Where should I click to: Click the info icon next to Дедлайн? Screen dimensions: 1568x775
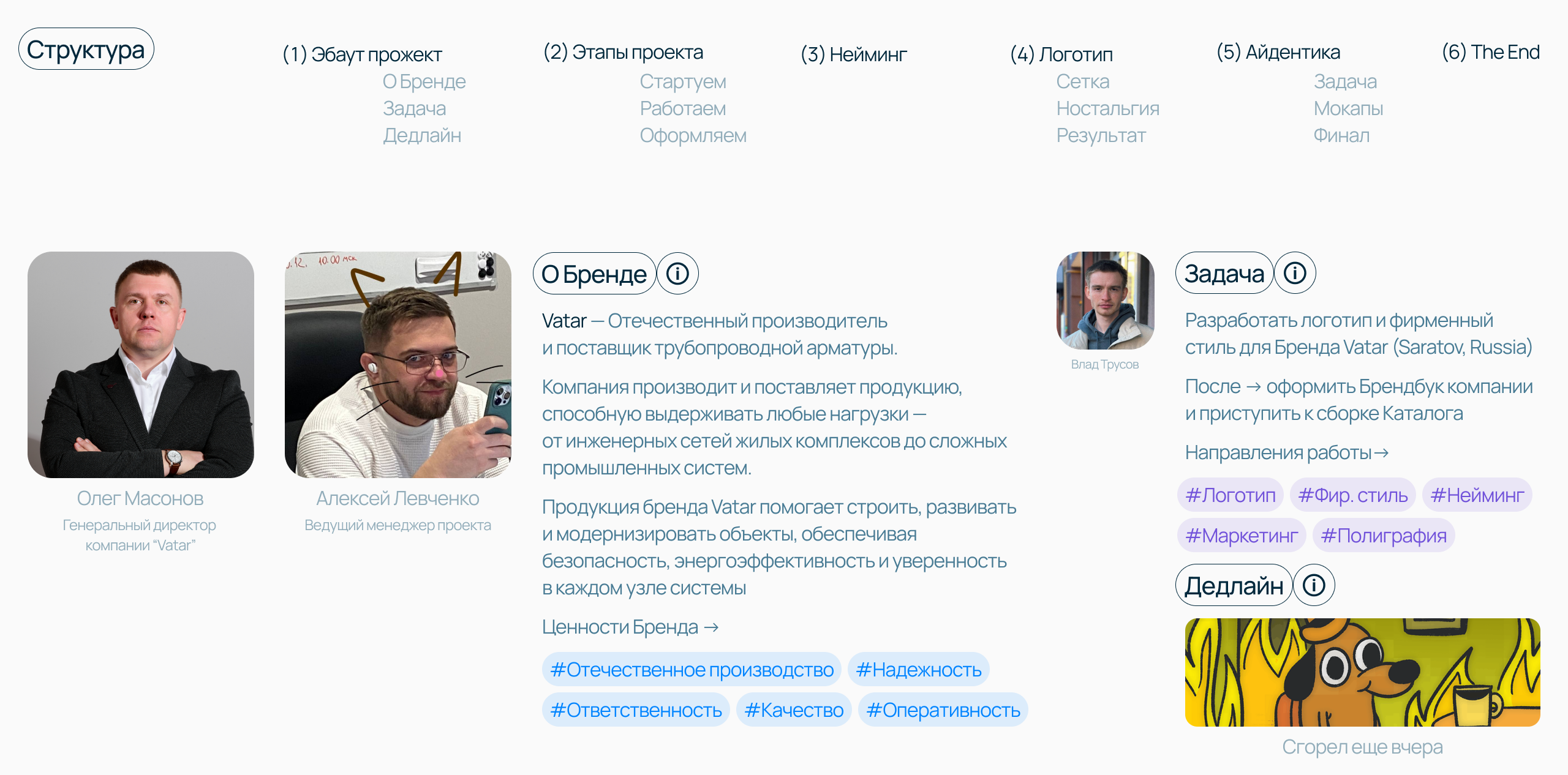(x=1314, y=585)
